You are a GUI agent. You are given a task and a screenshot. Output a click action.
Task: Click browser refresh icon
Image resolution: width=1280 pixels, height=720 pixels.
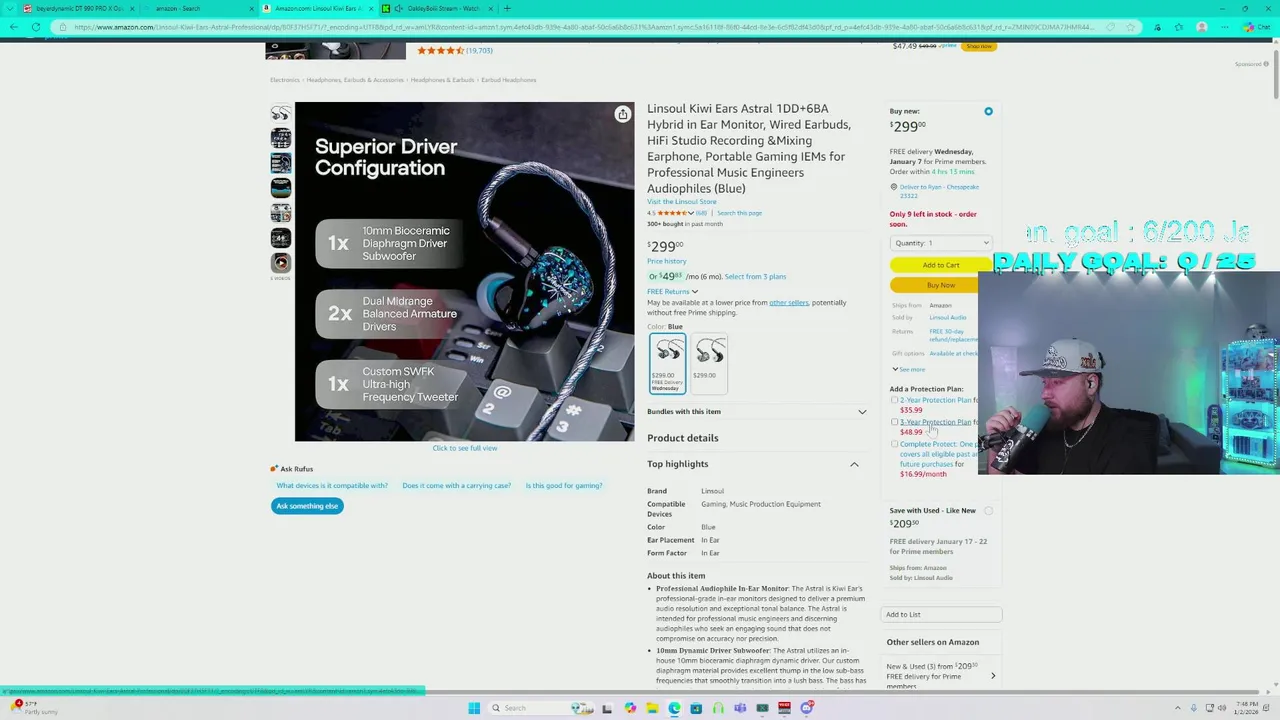click(x=36, y=27)
